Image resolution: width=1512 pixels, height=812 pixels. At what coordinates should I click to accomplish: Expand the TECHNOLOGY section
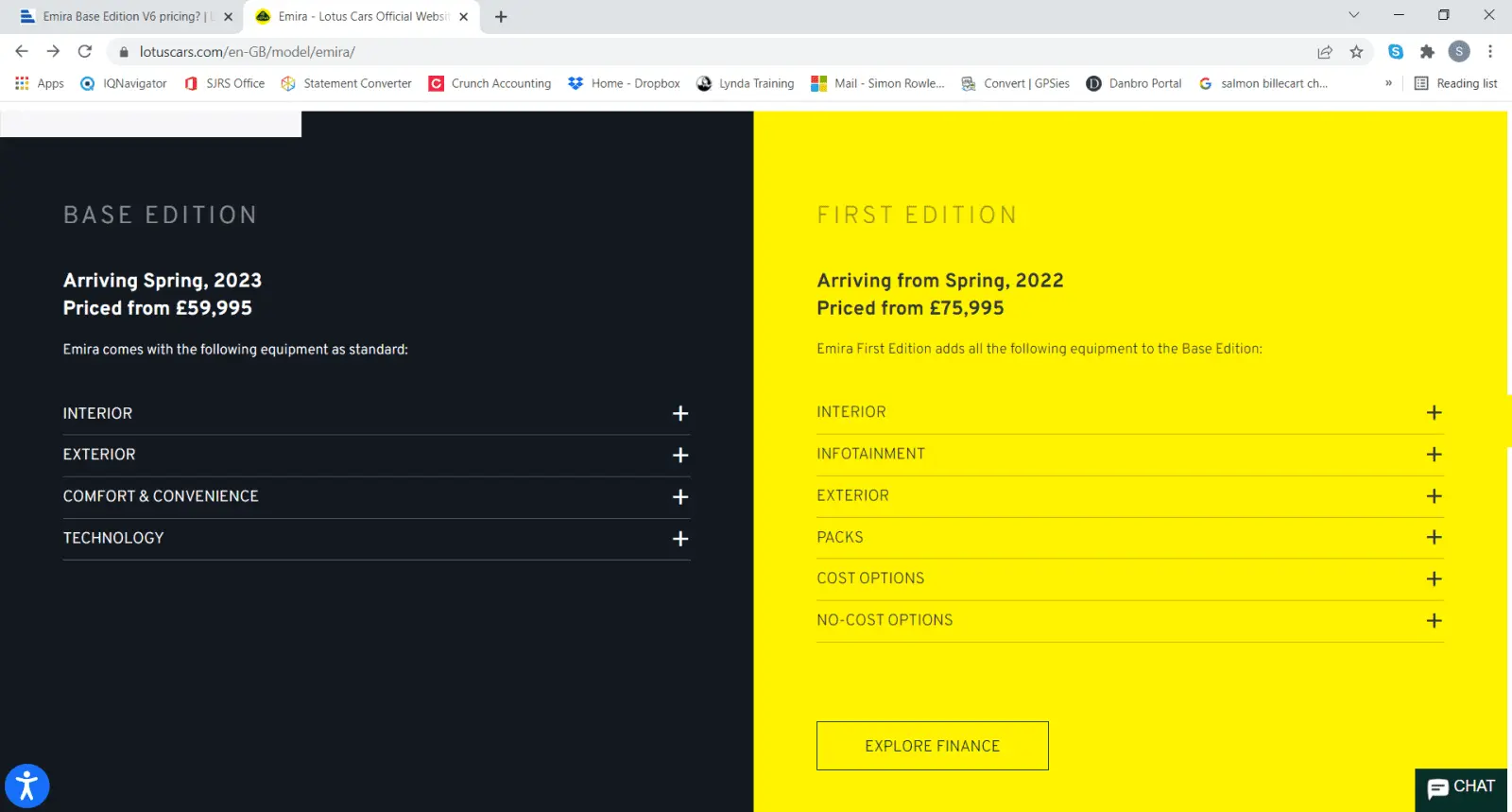pyautogui.click(x=679, y=539)
